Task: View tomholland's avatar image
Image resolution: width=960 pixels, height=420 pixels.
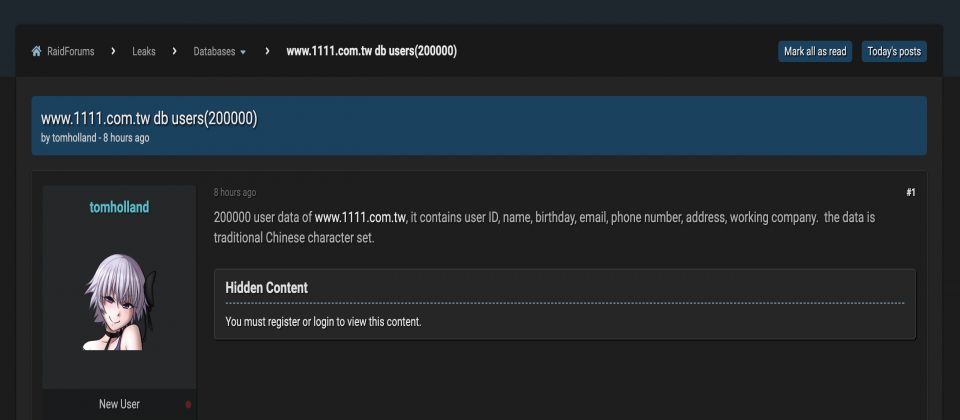Action: (119, 302)
